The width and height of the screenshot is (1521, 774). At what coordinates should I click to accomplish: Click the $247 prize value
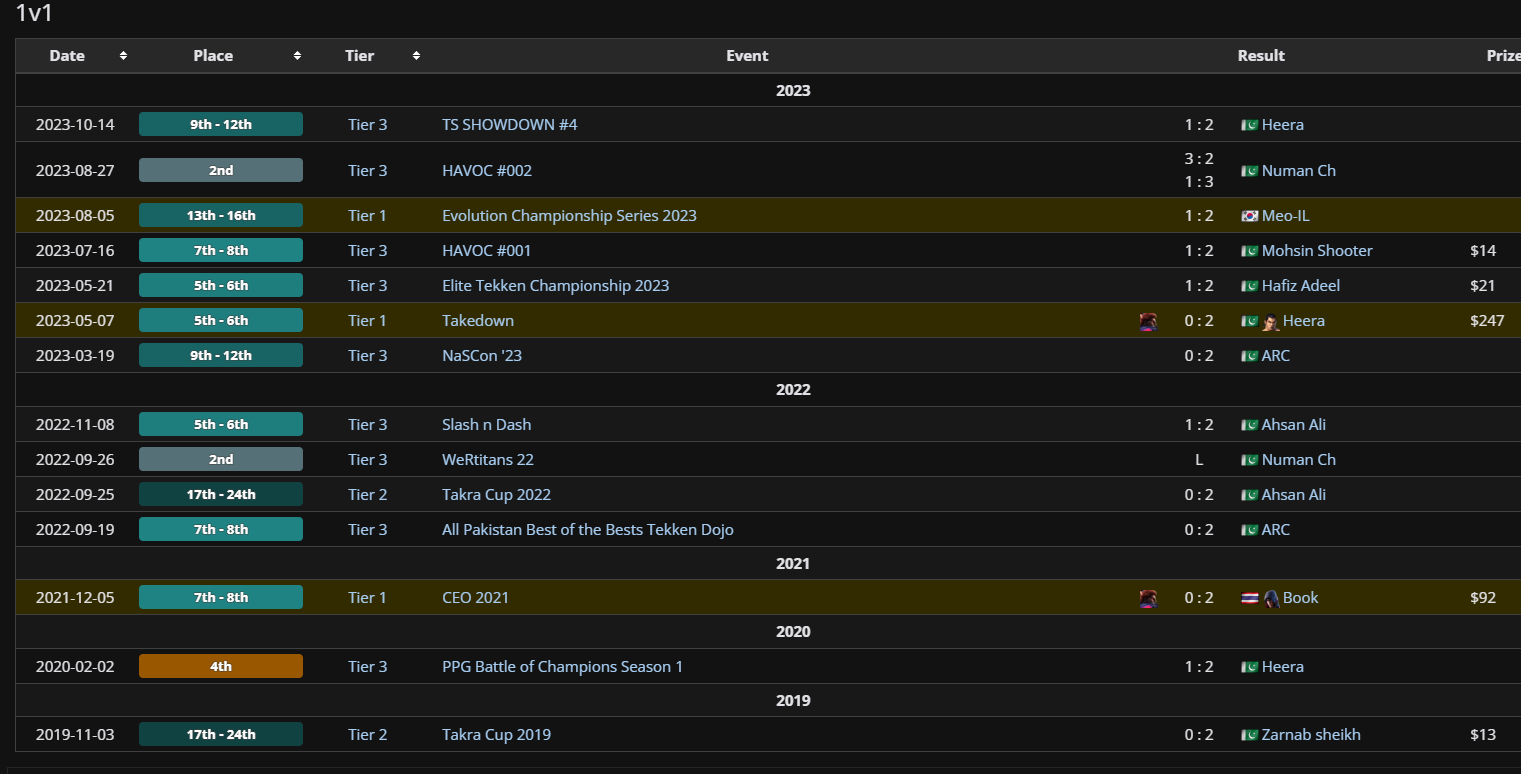coord(1487,321)
